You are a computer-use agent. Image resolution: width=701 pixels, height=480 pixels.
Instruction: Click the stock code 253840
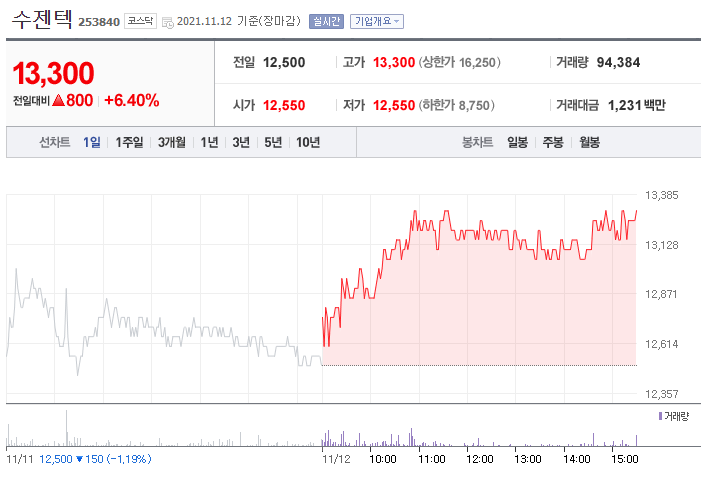[x=99, y=22]
